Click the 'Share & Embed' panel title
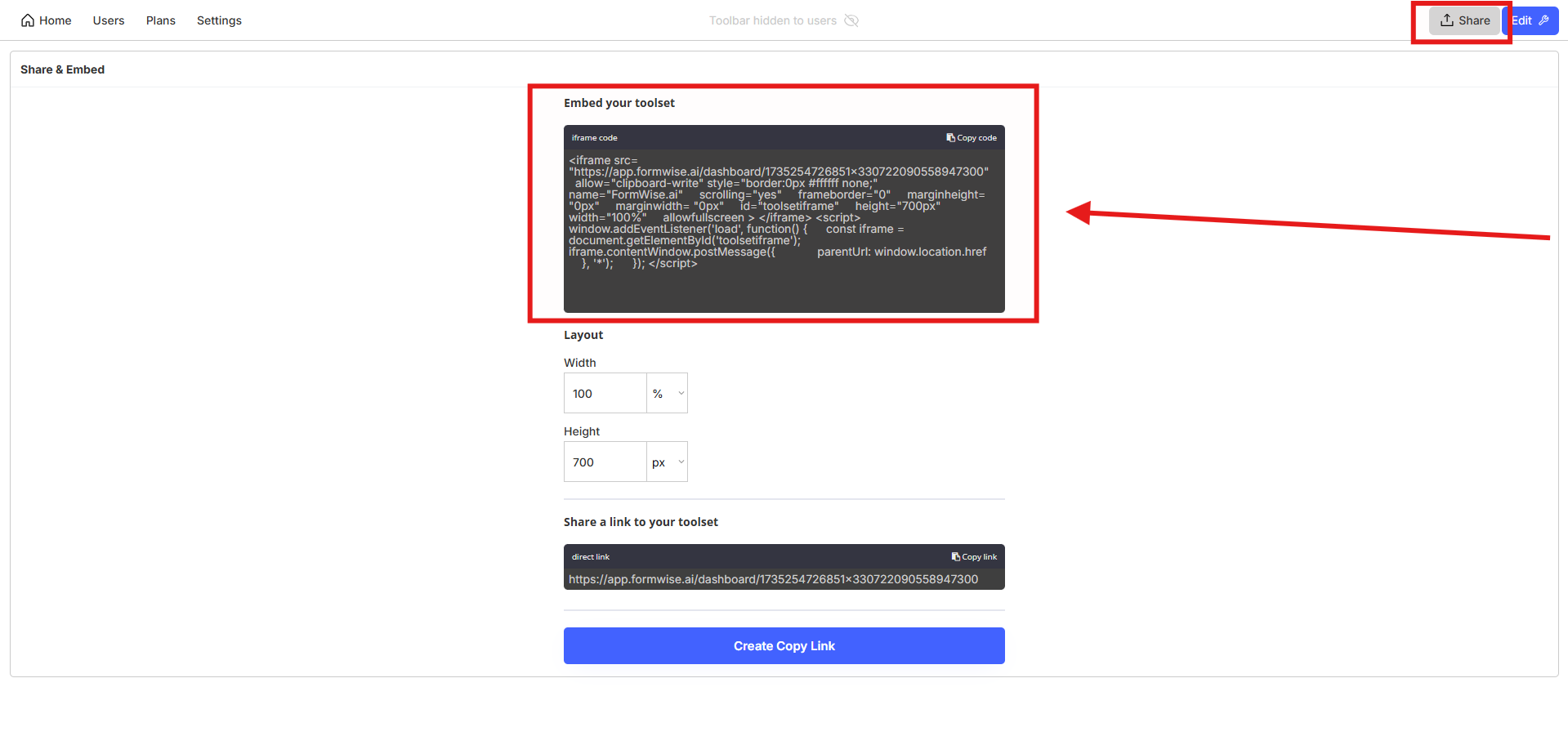This screenshot has height=754, width=1568. coord(63,69)
